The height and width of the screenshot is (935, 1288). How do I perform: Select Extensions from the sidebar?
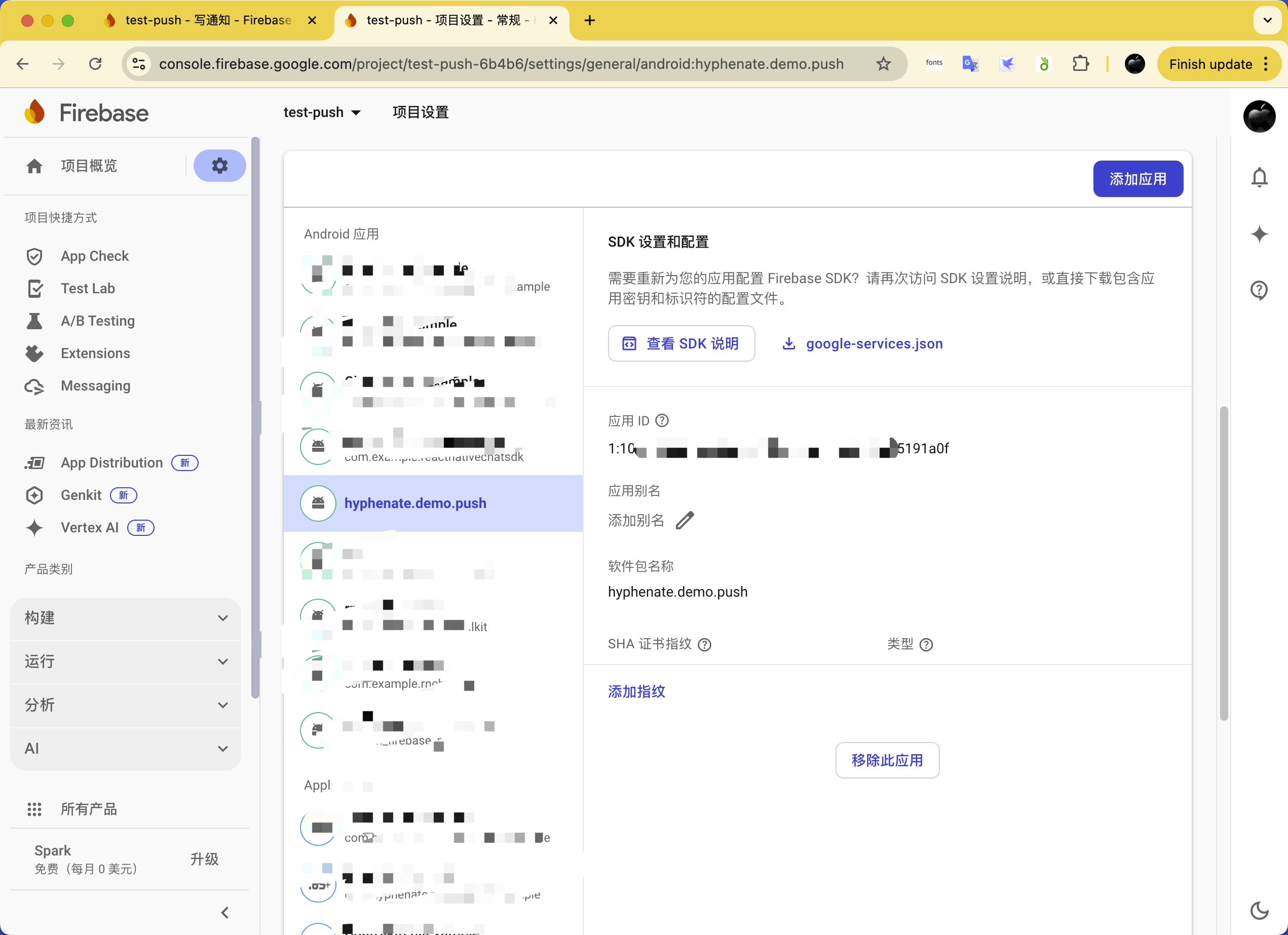pos(95,353)
